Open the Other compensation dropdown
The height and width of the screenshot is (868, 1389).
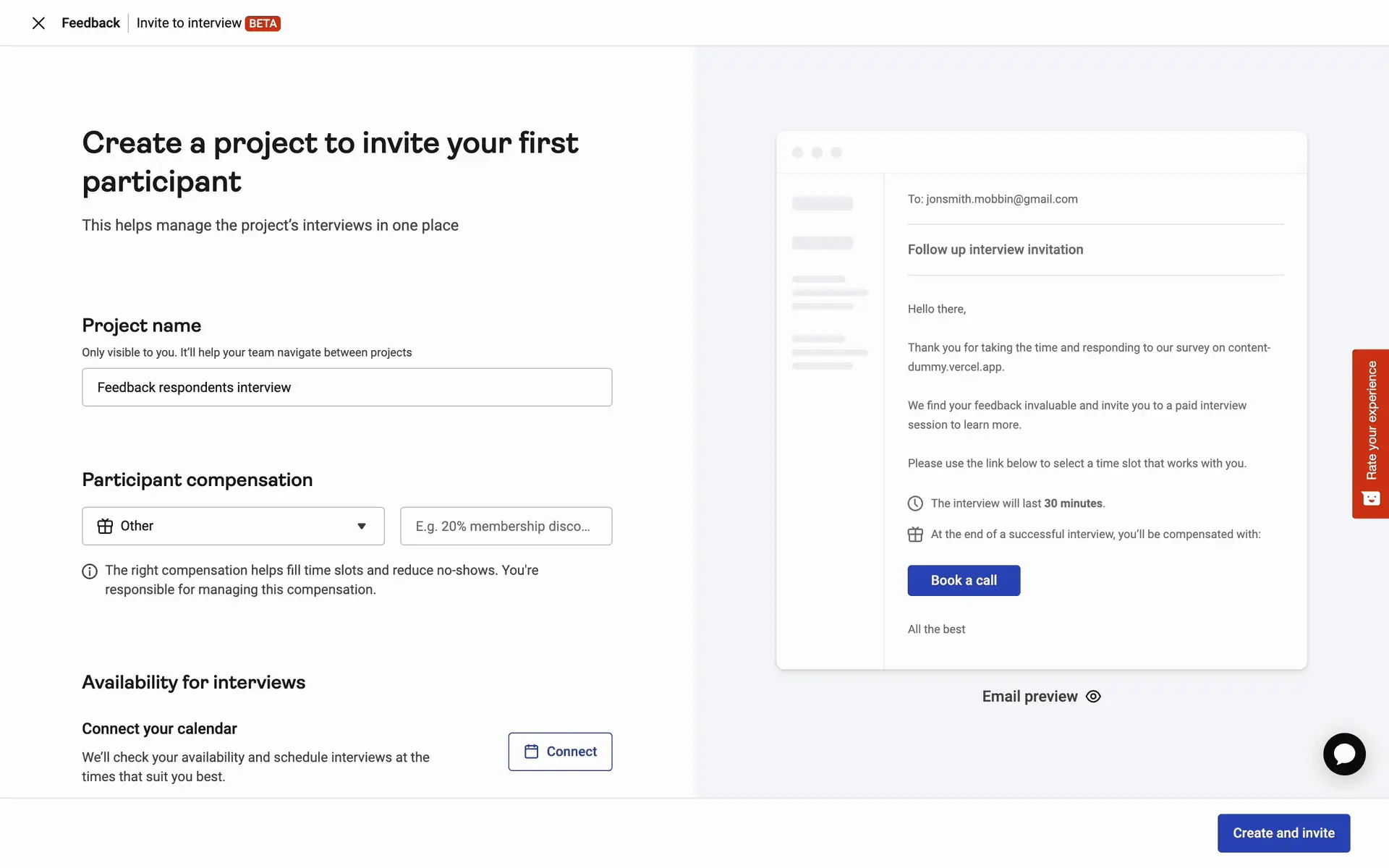coord(233,527)
